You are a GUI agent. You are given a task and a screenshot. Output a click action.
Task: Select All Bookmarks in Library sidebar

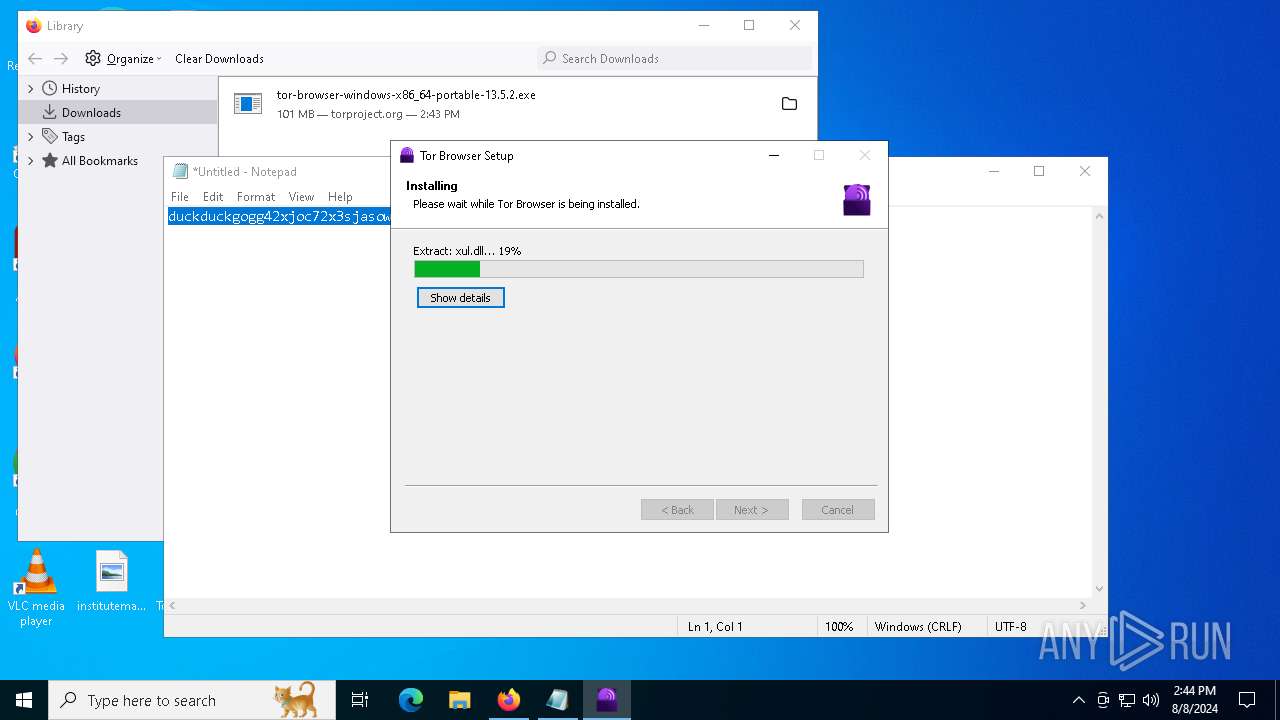tap(100, 161)
